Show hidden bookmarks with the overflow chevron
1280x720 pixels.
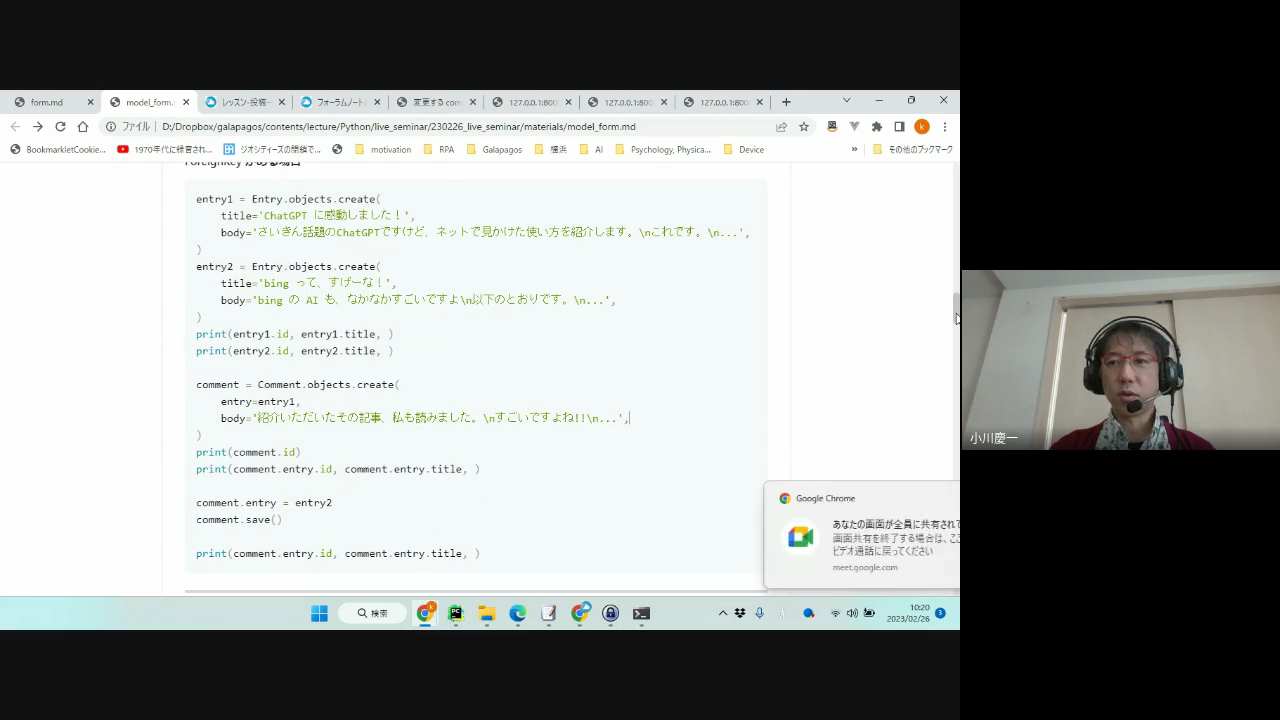click(x=854, y=150)
